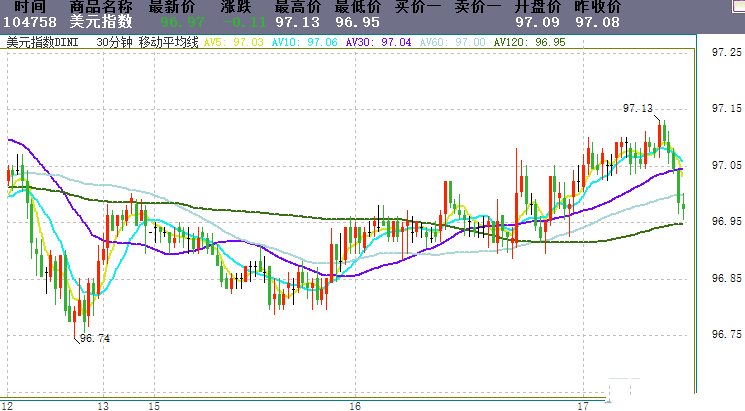Click date 16 on the time axis
Screen dimensions: 745x411
point(355,406)
